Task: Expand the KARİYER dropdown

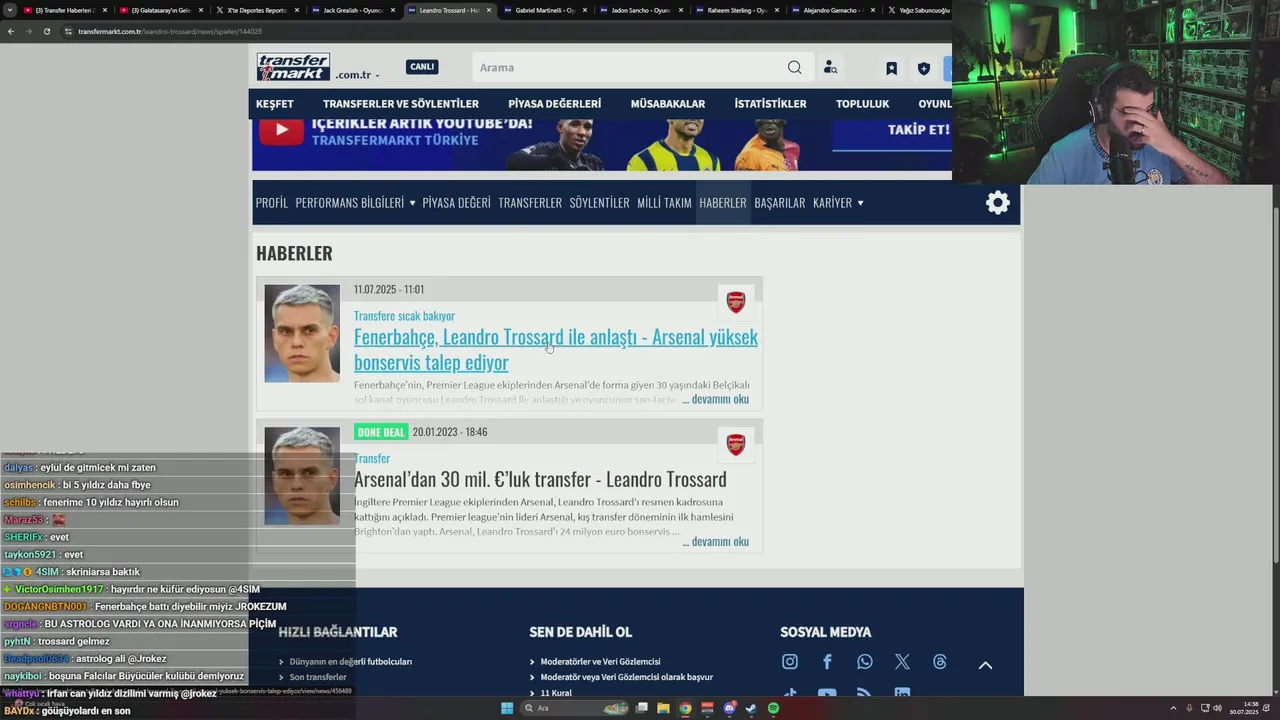Action: point(838,203)
